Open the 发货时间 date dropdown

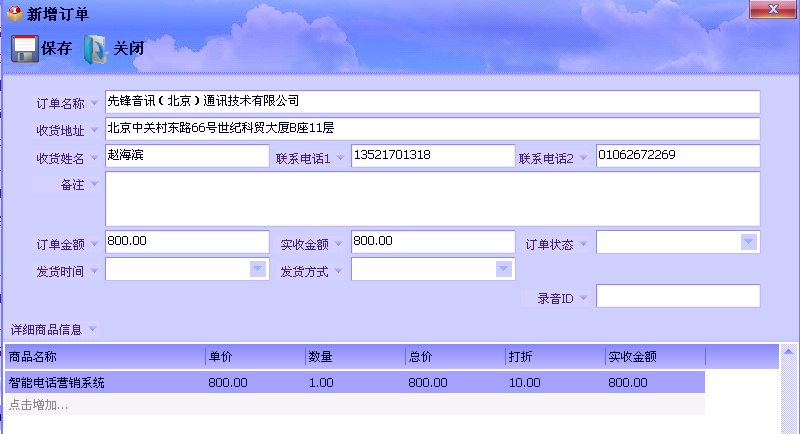click(x=258, y=268)
